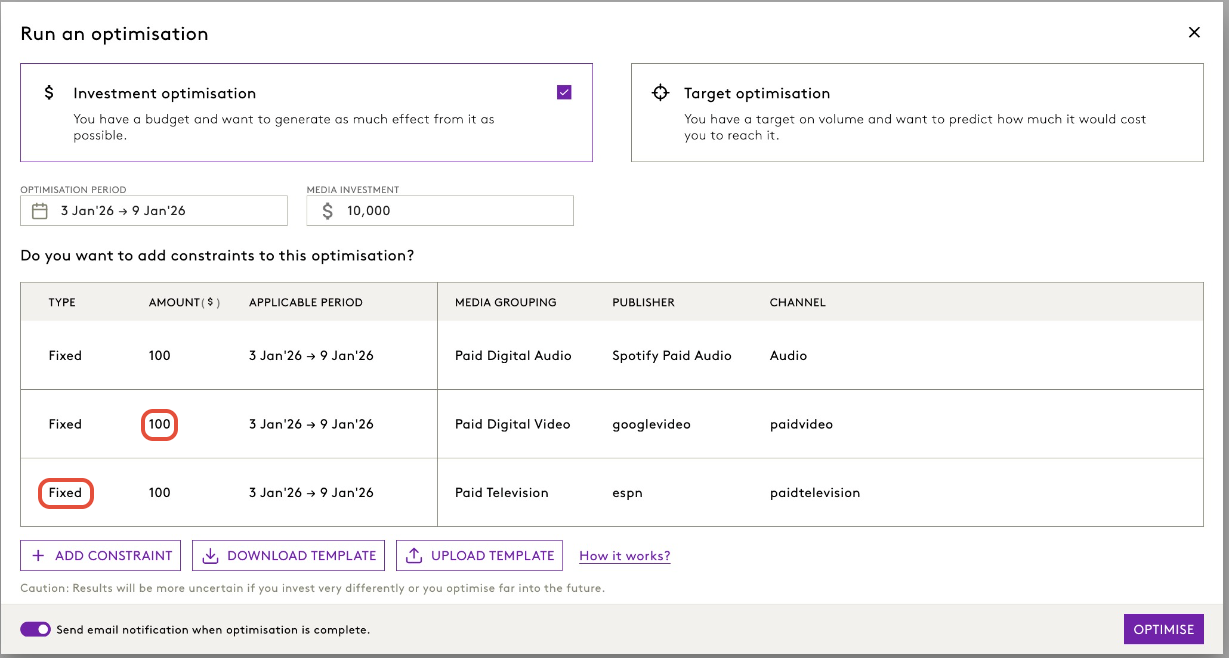The width and height of the screenshot is (1229, 658).
Task: Click the Investment optimisation dollar icon
Action: point(49,93)
